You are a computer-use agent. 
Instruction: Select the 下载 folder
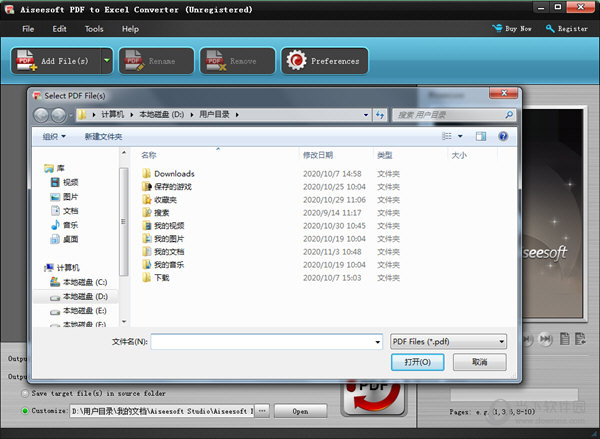coord(156,278)
